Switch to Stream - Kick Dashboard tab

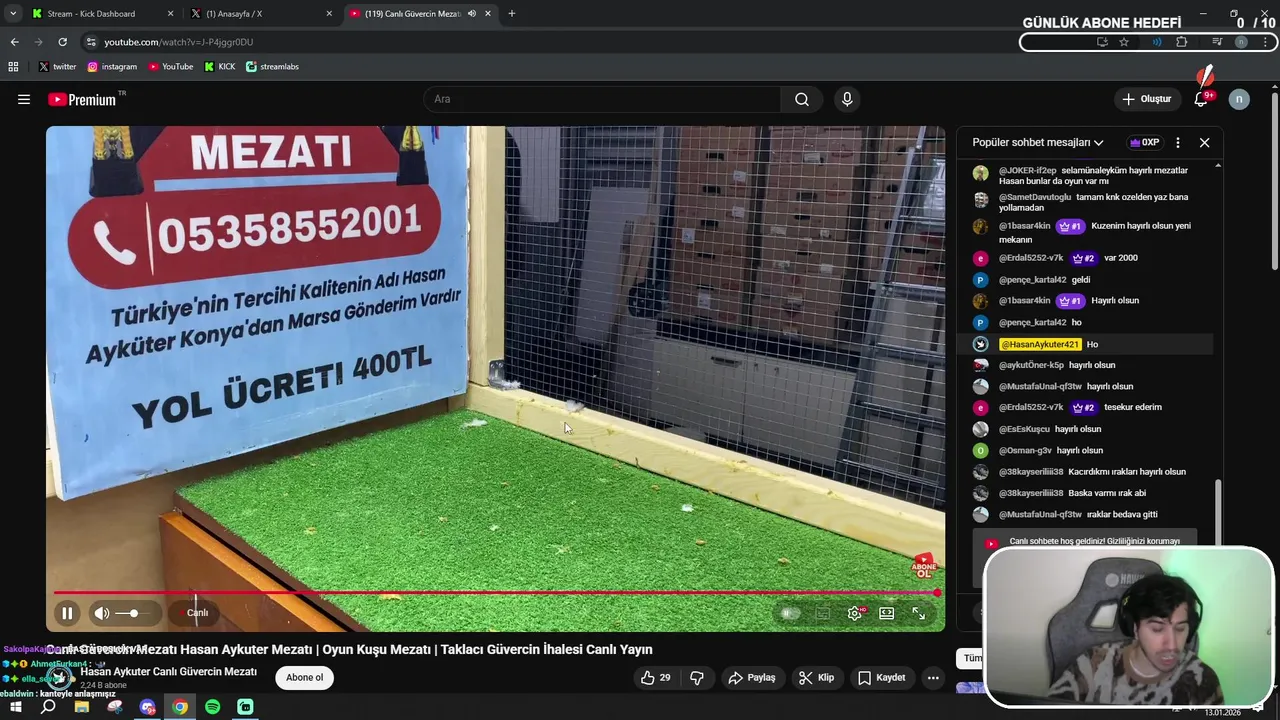pyautogui.click(x=100, y=14)
